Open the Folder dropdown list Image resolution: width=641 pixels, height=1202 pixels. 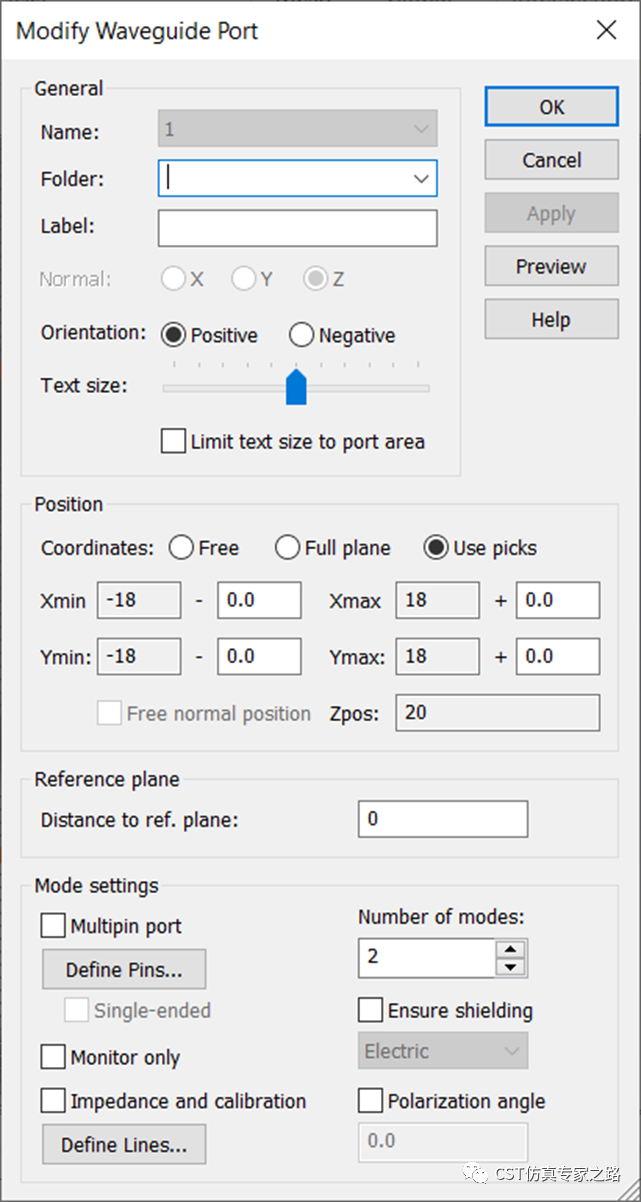pyautogui.click(x=421, y=179)
